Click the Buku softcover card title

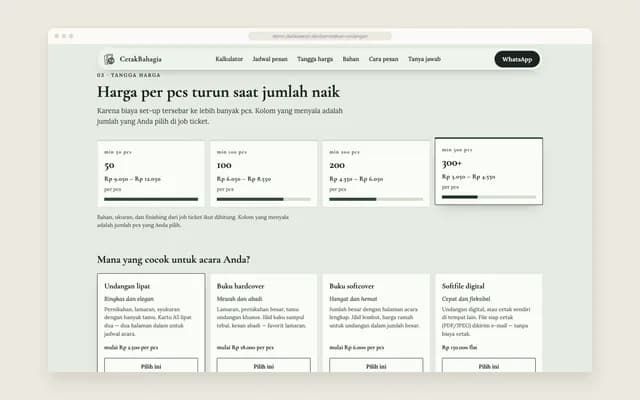pos(352,286)
